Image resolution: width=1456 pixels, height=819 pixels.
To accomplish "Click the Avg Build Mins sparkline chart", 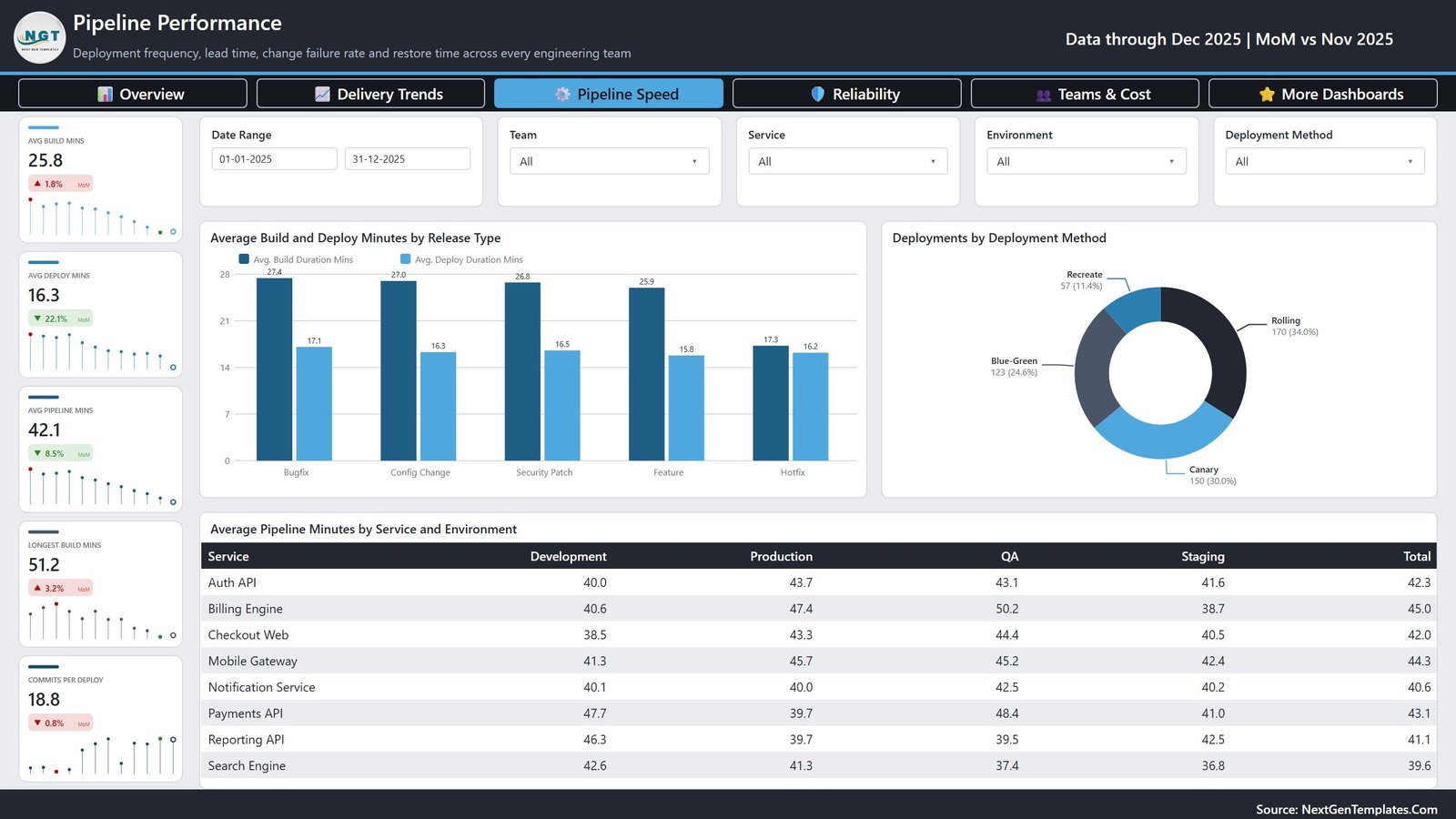I will 101,217.
